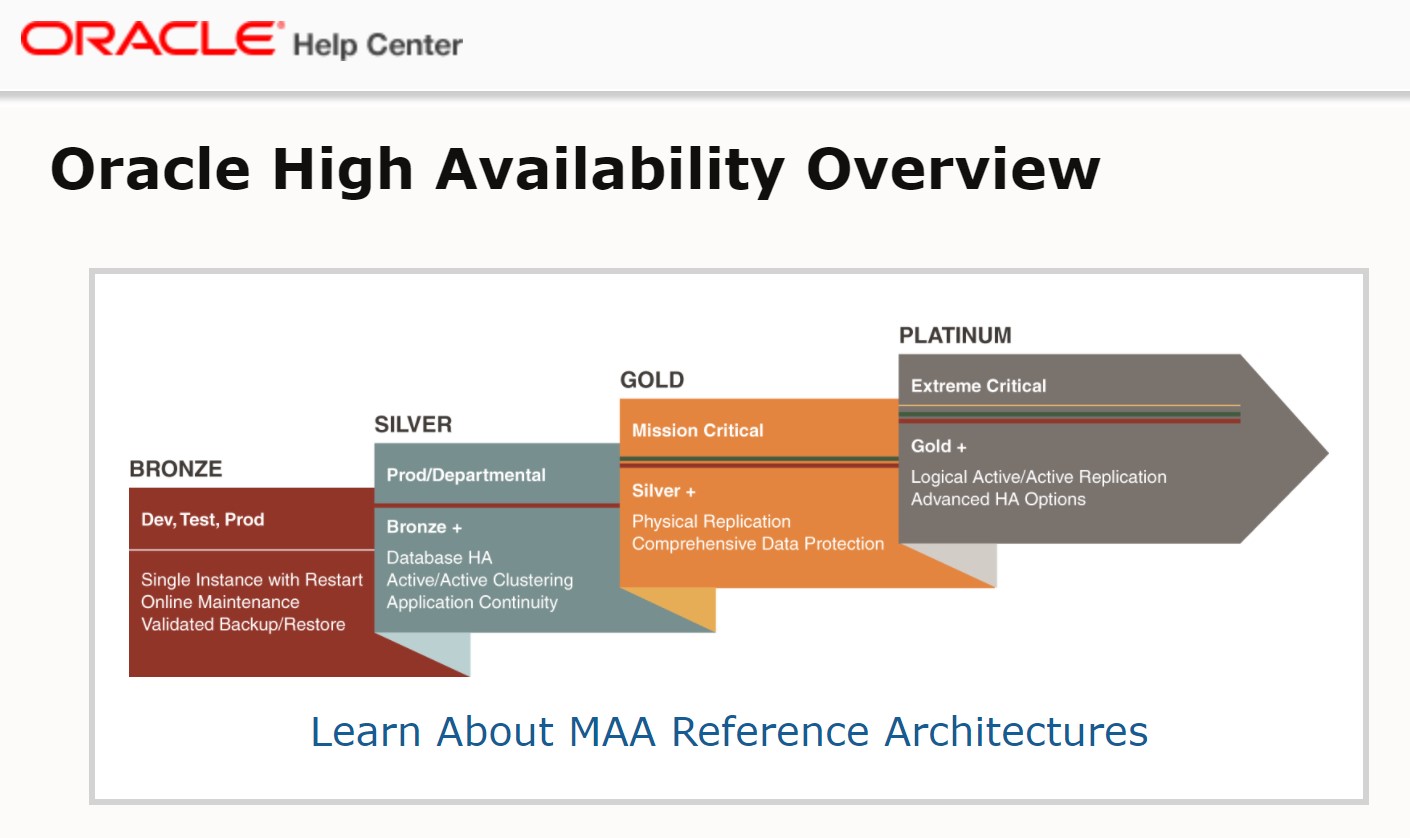The height and width of the screenshot is (838, 1410).
Task: Click Database HA text
Action: tap(439, 558)
